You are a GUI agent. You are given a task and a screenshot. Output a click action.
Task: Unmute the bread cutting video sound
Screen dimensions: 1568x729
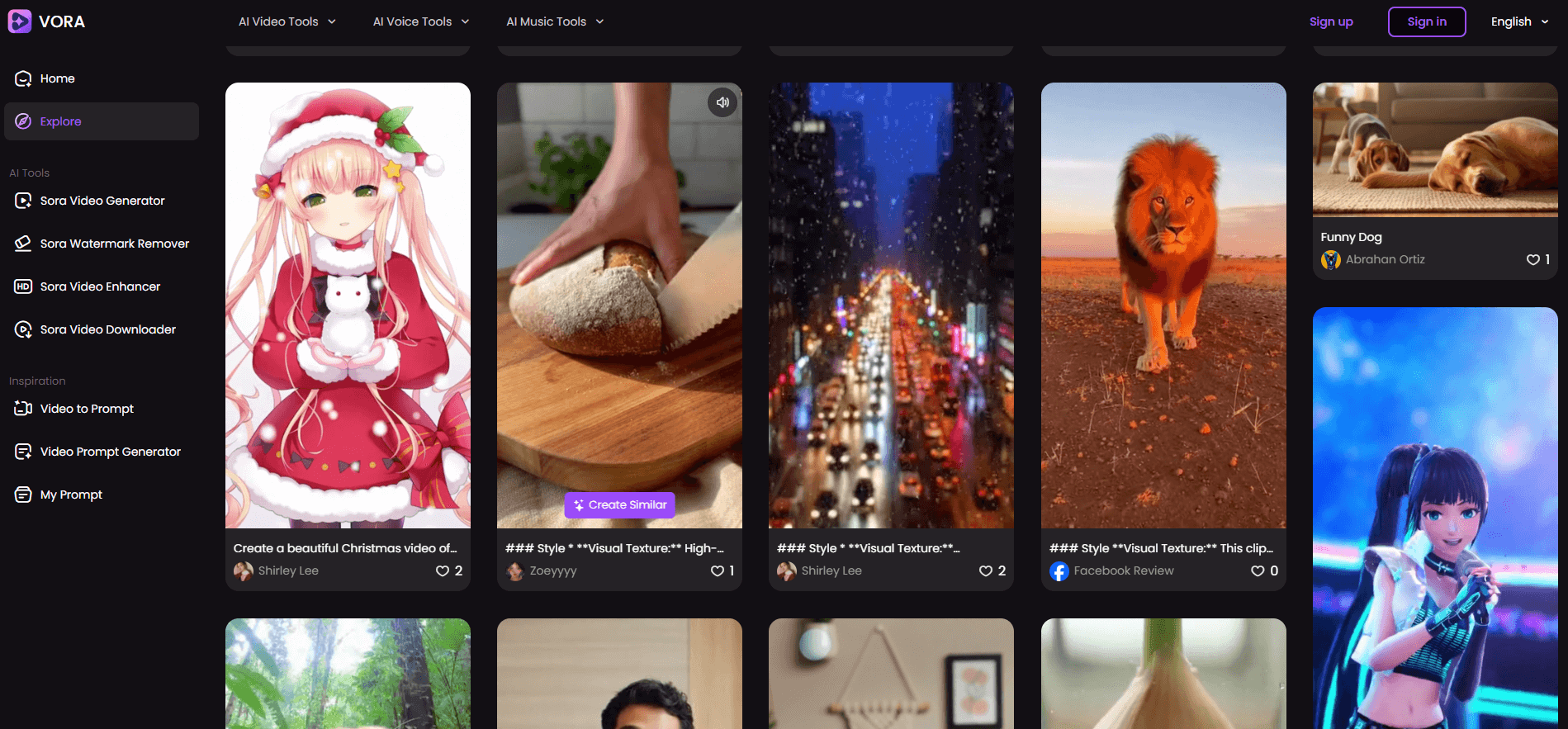722,102
